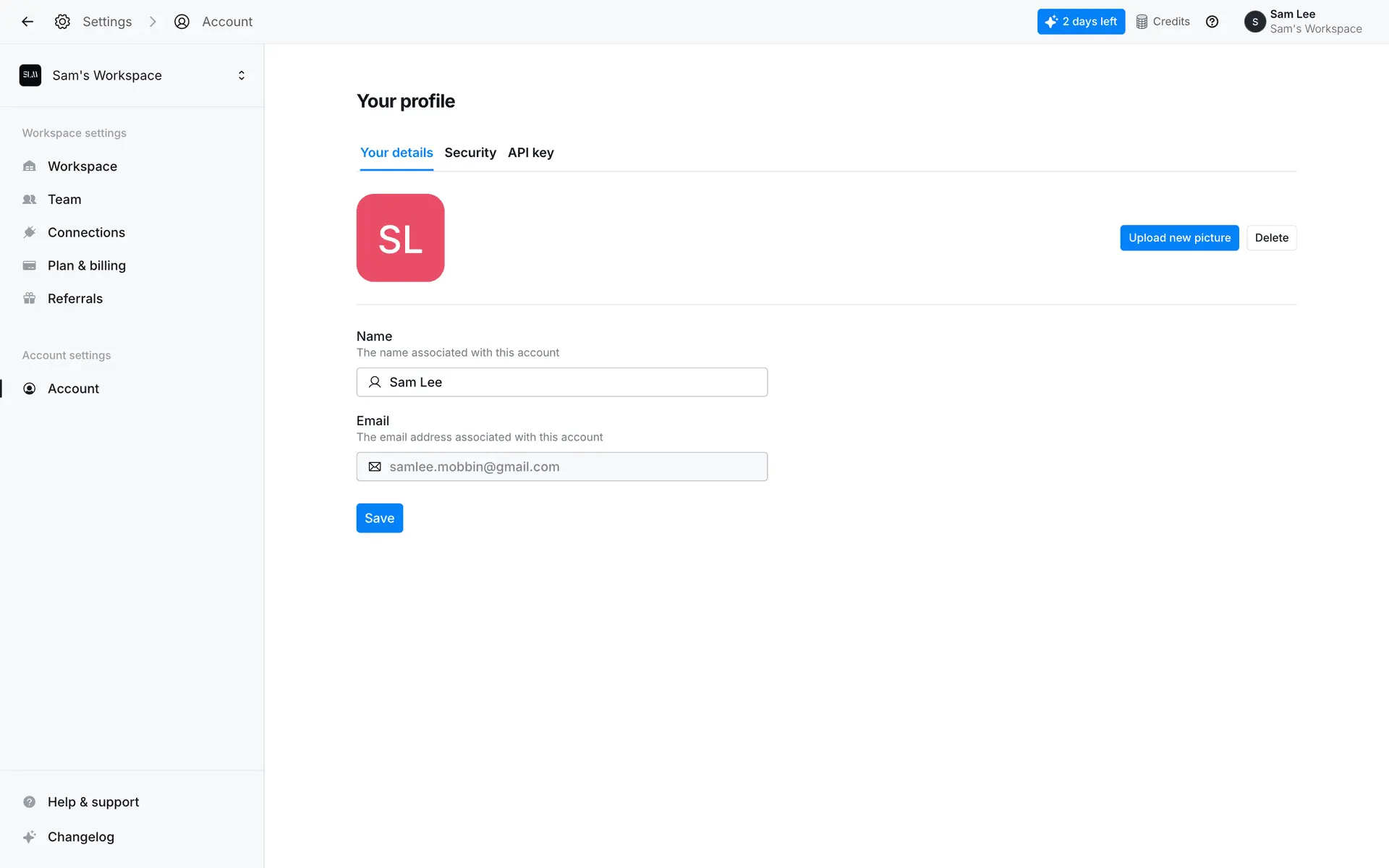The width and height of the screenshot is (1389, 868).
Task: Select the Your details tab
Action: (x=396, y=153)
